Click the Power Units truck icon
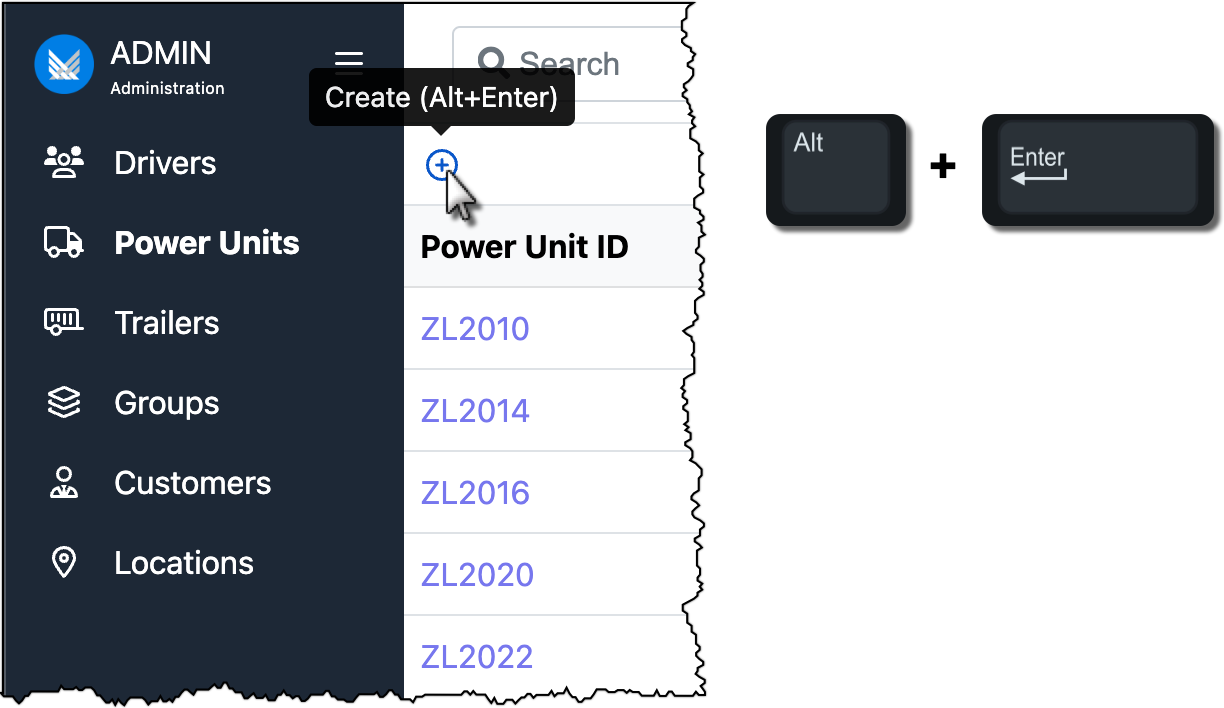Screen dimensions: 1224x708 point(64,242)
